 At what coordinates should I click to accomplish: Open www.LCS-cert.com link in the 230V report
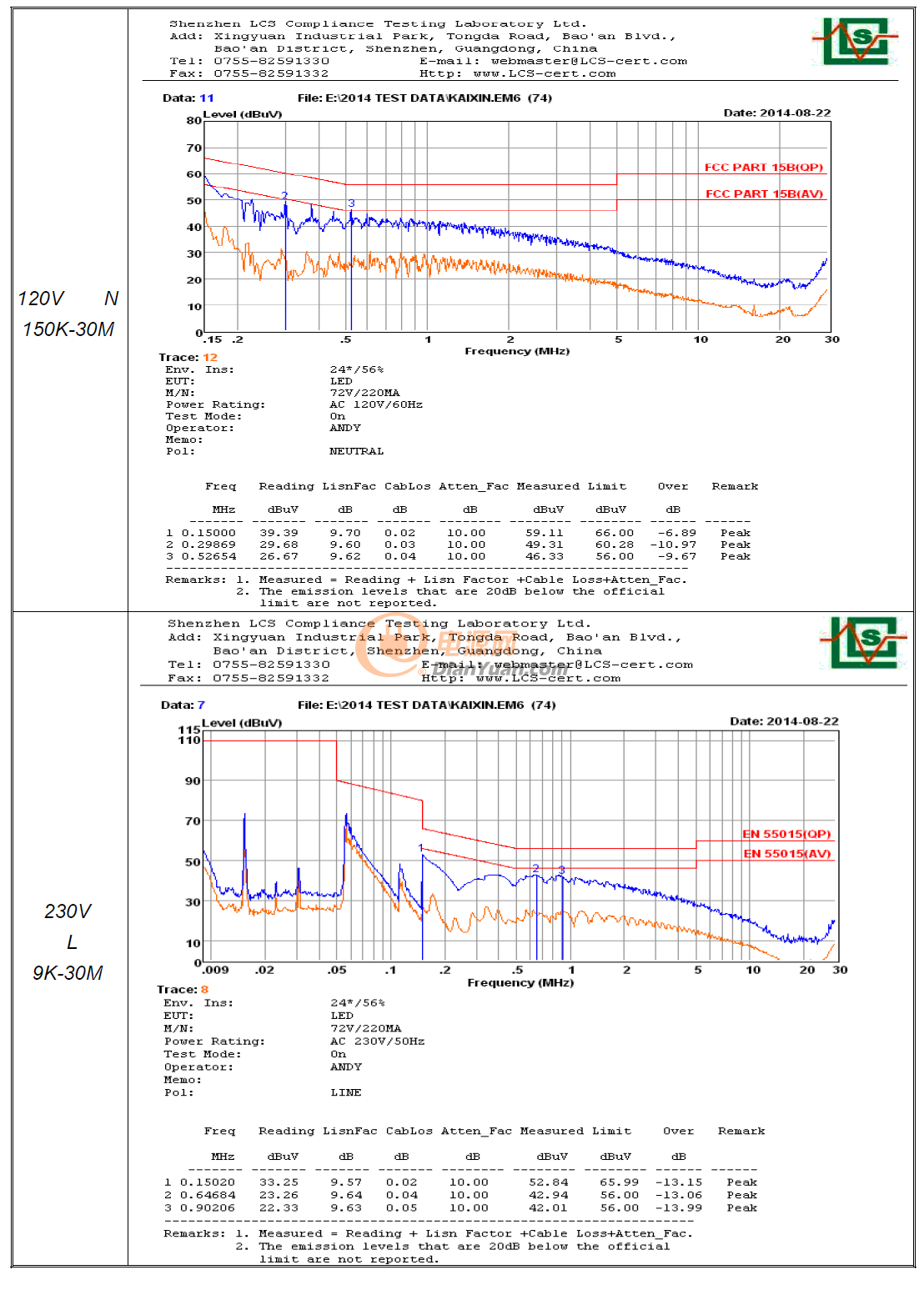pyautogui.click(x=548, y=678)
